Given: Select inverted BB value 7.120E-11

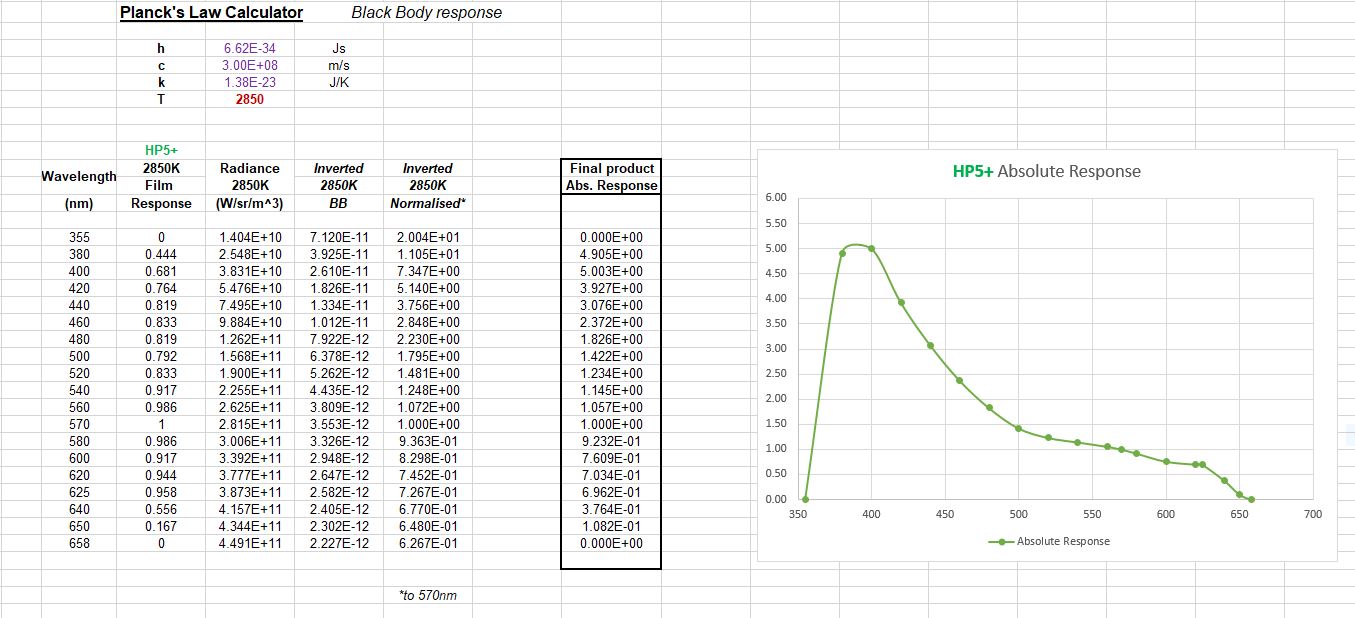Looking at the screenshot, I should pos(339,237).
